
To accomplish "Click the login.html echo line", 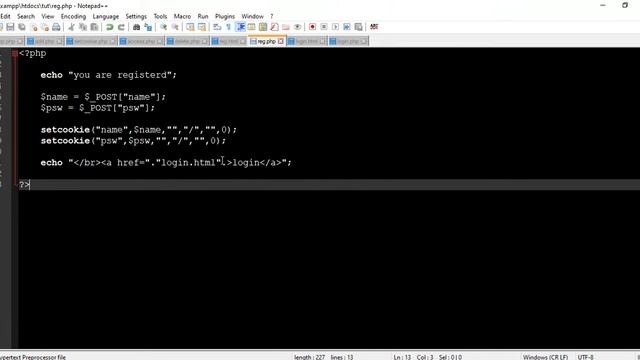I will pos(166,163).
